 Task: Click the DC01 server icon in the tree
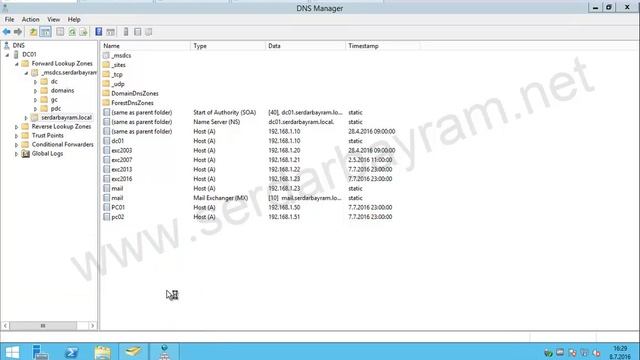[16, 54]
